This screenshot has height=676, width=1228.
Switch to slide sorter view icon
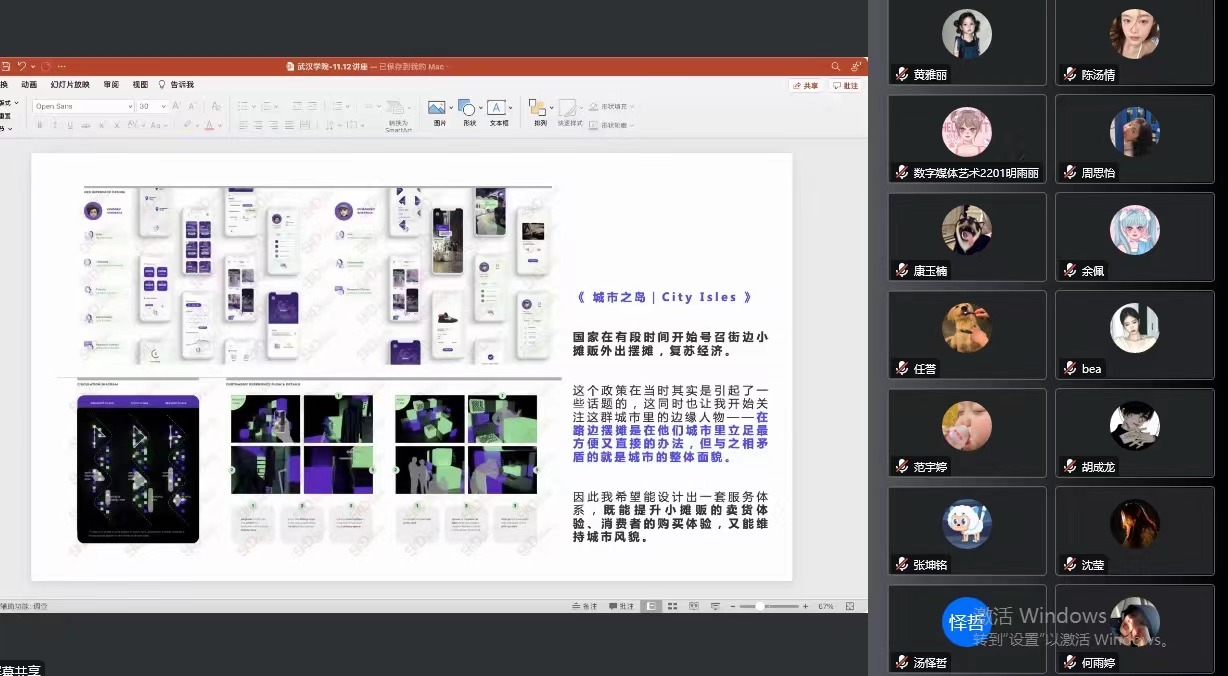pos(670,606)
